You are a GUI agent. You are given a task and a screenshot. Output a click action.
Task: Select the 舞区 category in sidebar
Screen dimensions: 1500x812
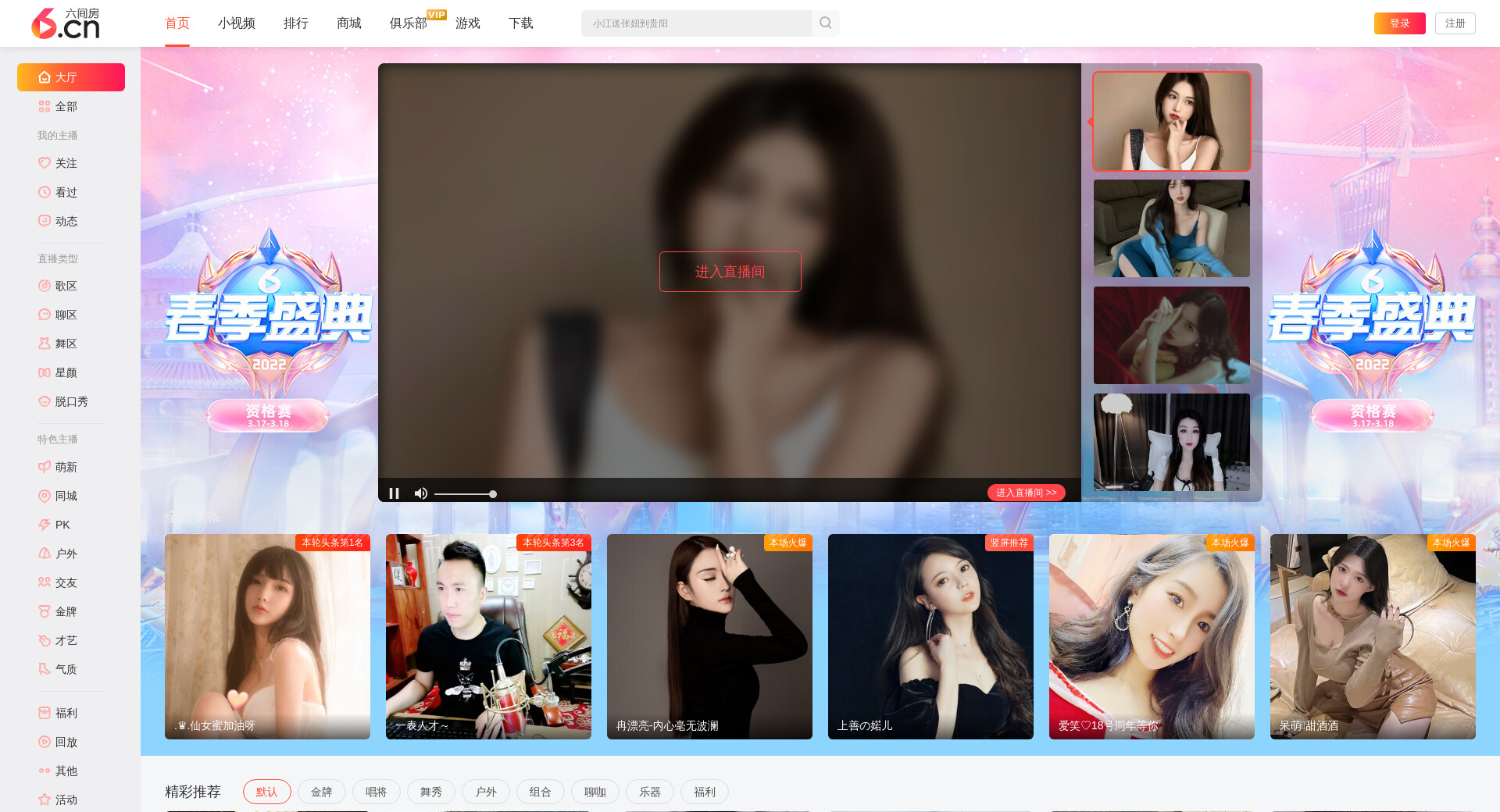click(x=66, y=344)
